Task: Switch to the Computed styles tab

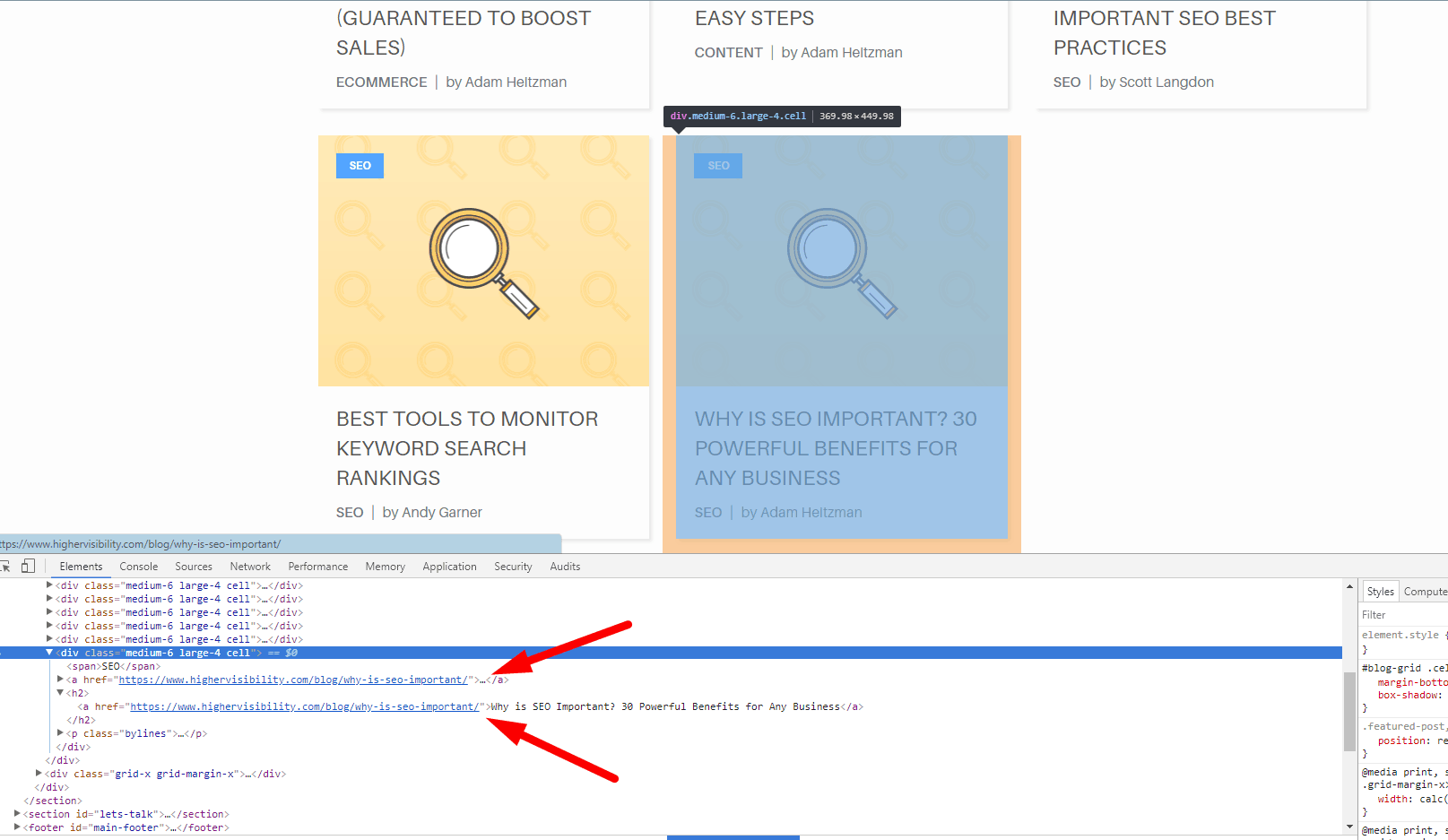Action: click(1425, 591)
